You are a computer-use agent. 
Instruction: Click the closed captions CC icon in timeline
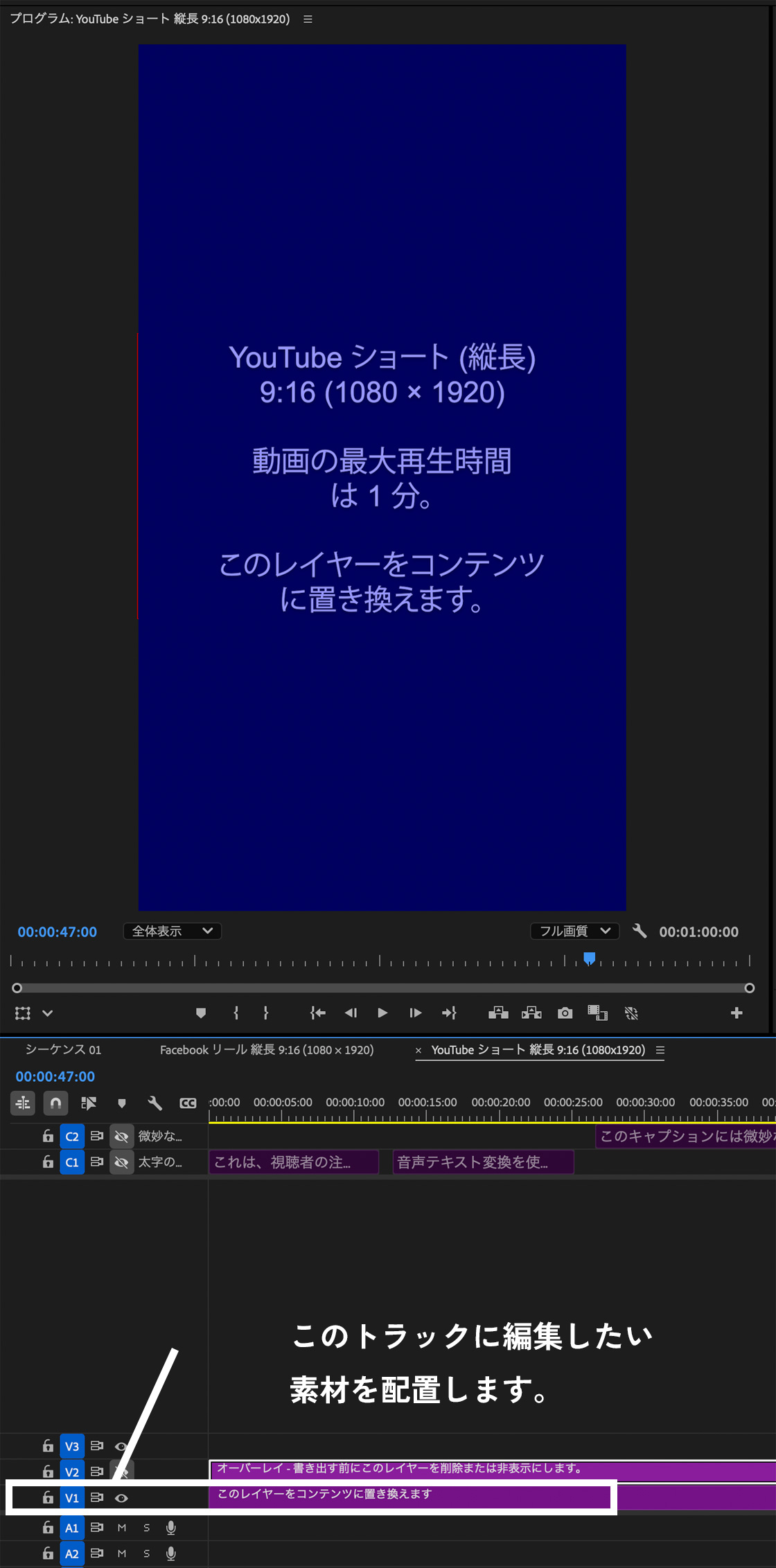[188, 1103]
